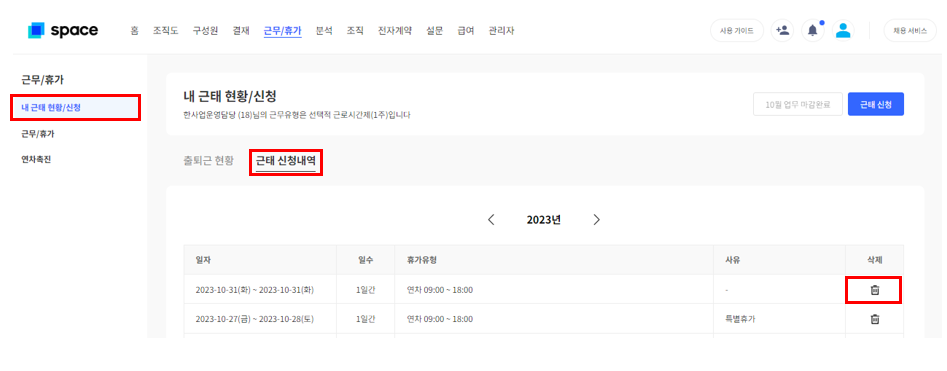Open the 근무/휴가 top menu
The width and height of the screenshot is (947, 371).
click(283, 30)
